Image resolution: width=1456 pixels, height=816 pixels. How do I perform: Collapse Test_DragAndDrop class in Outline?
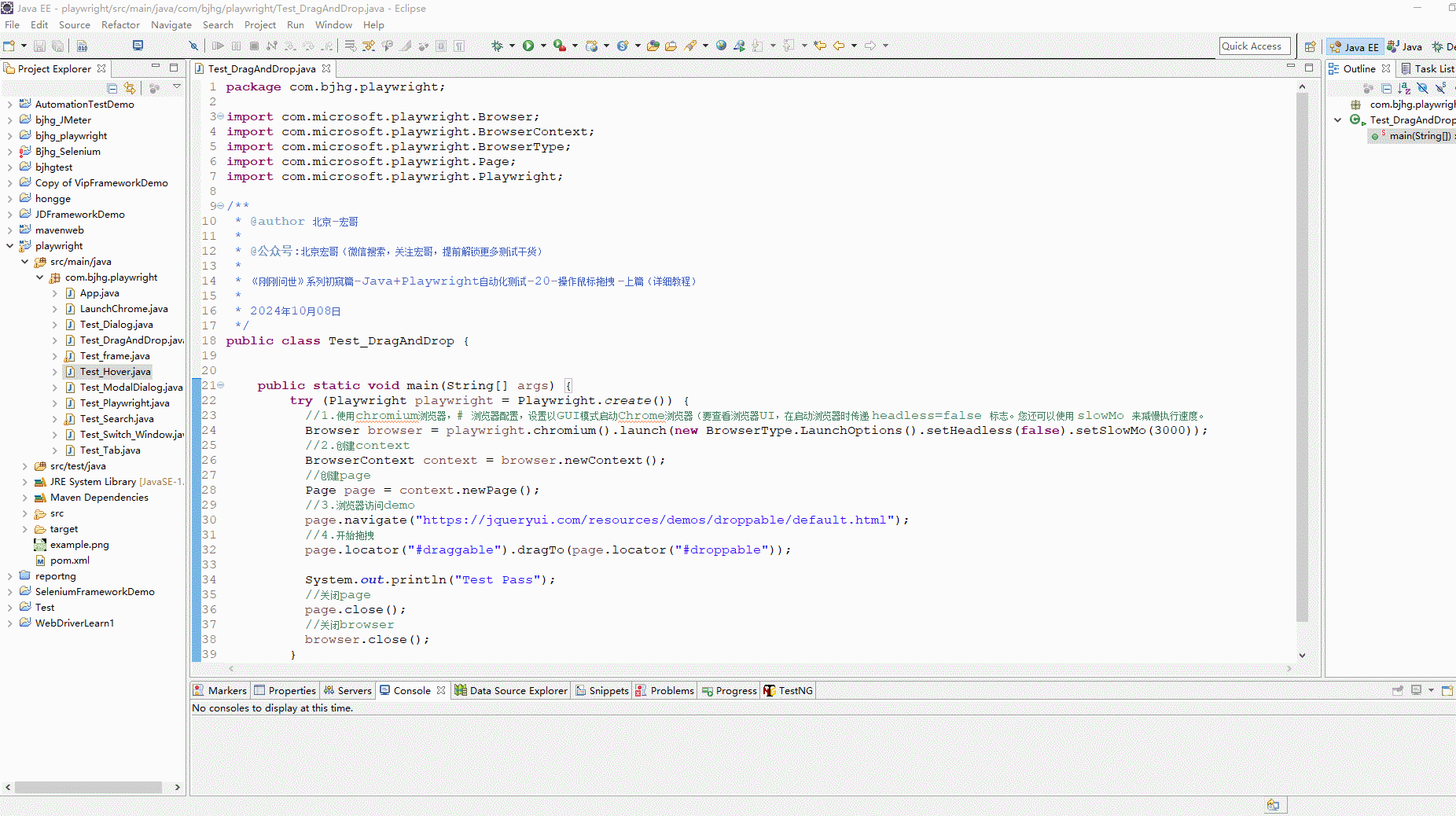point(1338,120)
